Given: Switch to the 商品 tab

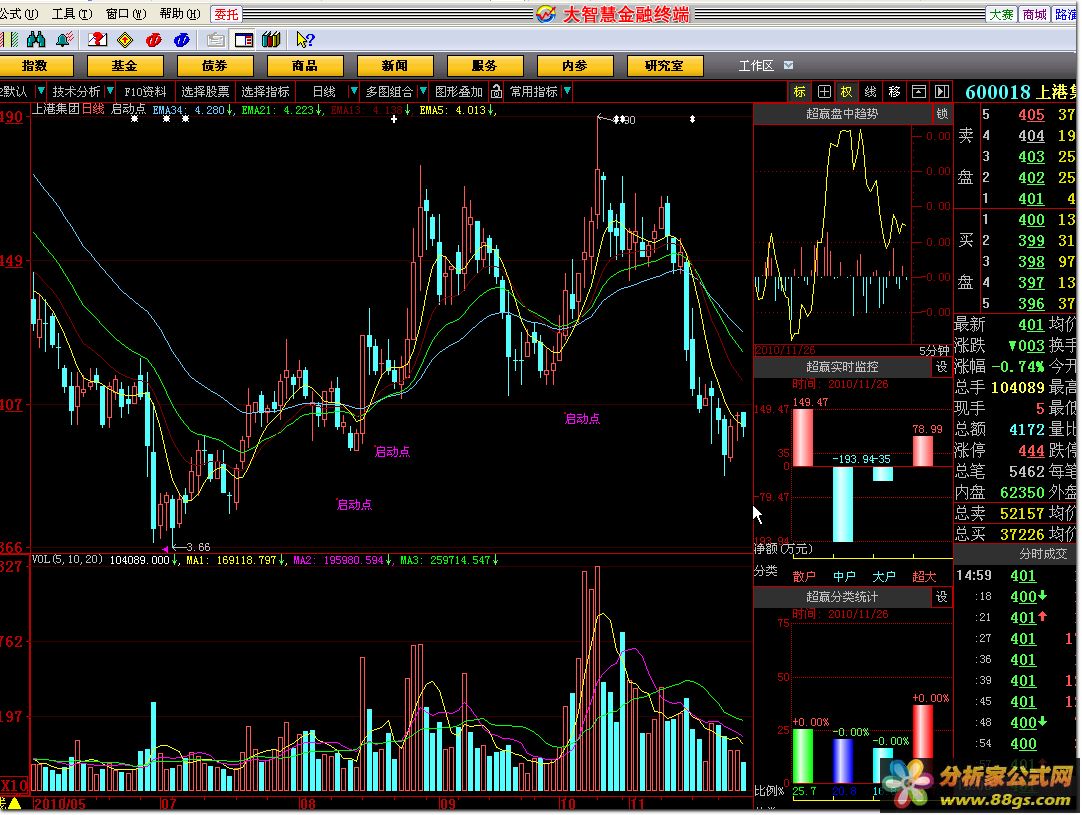Looking at the screenshot, I should click(305, 66).
